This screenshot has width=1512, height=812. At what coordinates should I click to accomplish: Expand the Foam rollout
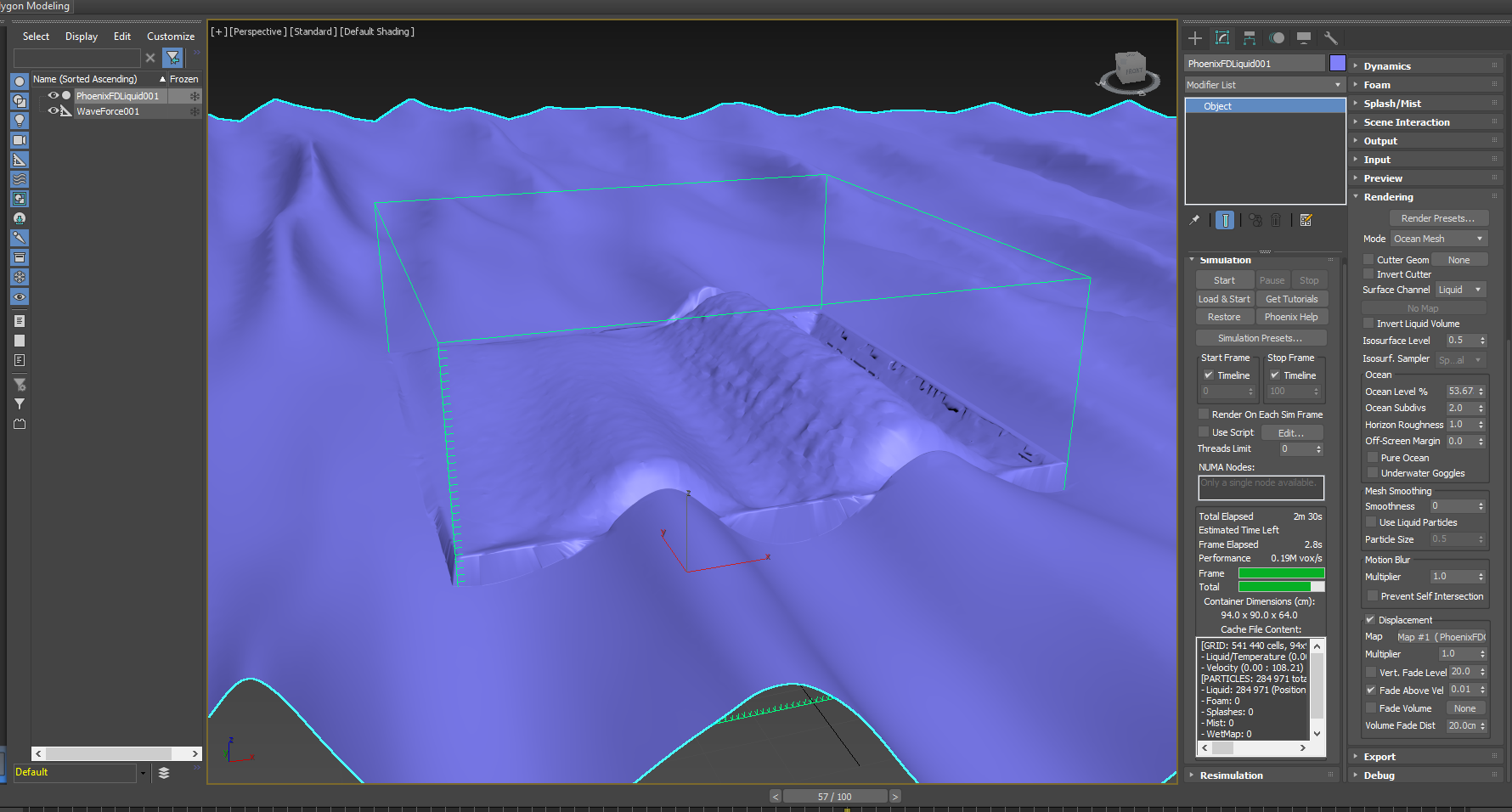(x=1425, y=85)
